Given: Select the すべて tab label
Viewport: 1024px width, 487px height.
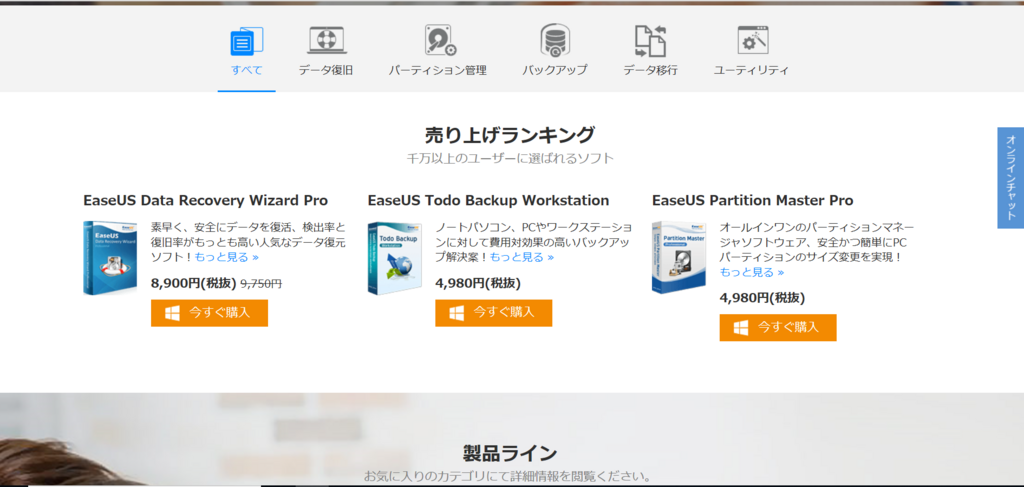Looking at the screenshot, I should (246, 70).
